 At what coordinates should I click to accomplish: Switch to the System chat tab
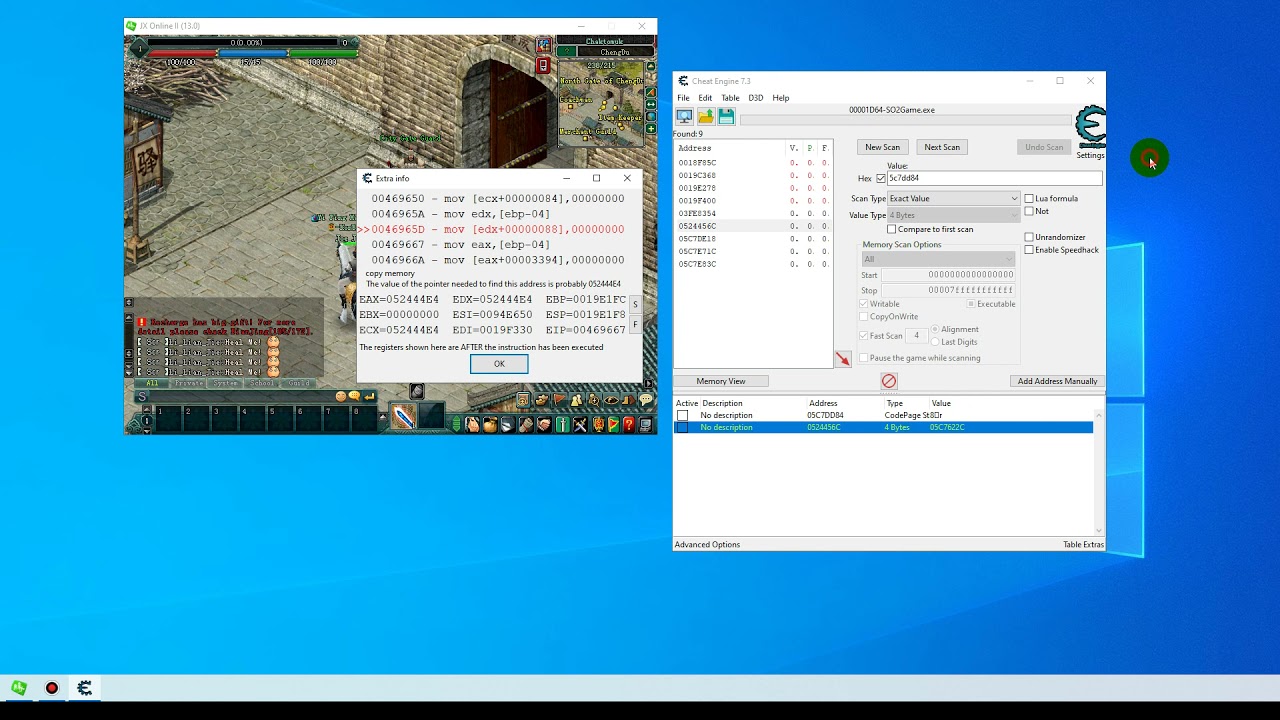tap(226, 383)
